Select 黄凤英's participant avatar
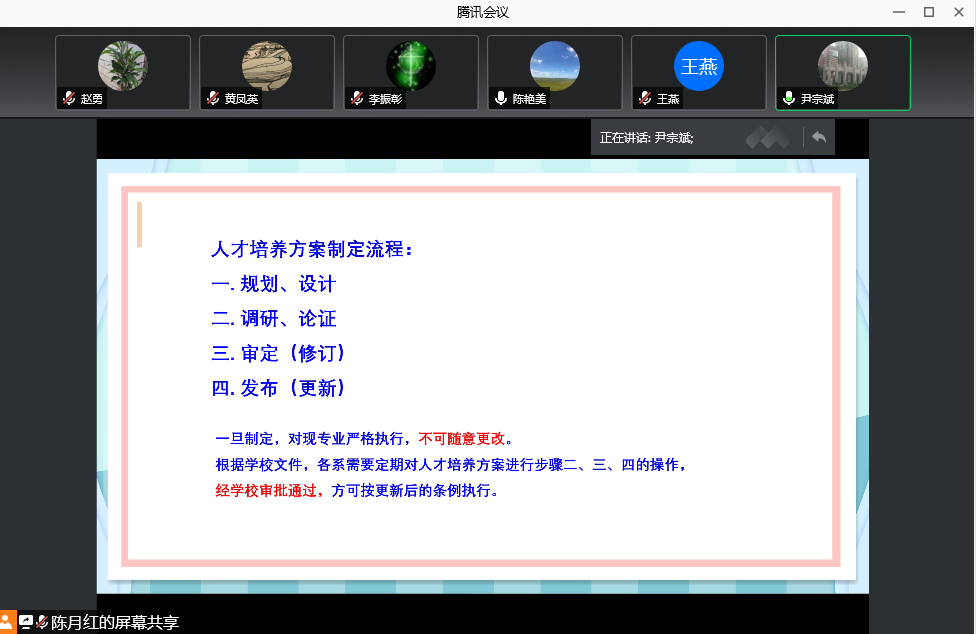Image resolution: width=976 pixels, height=634 pixels. [x=266, y=66]
